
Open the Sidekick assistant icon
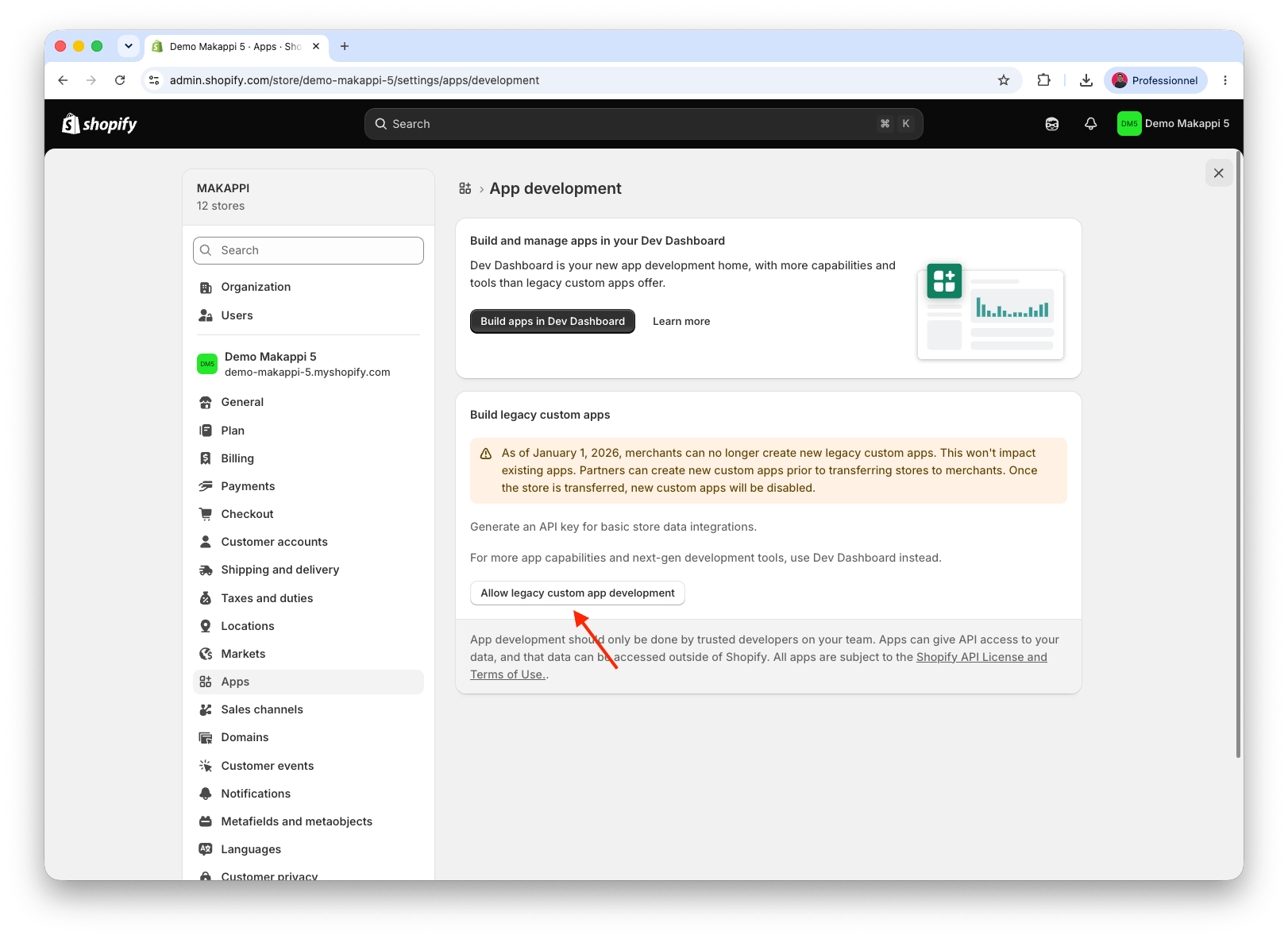pyautogui.click(x=1052, y=124)
